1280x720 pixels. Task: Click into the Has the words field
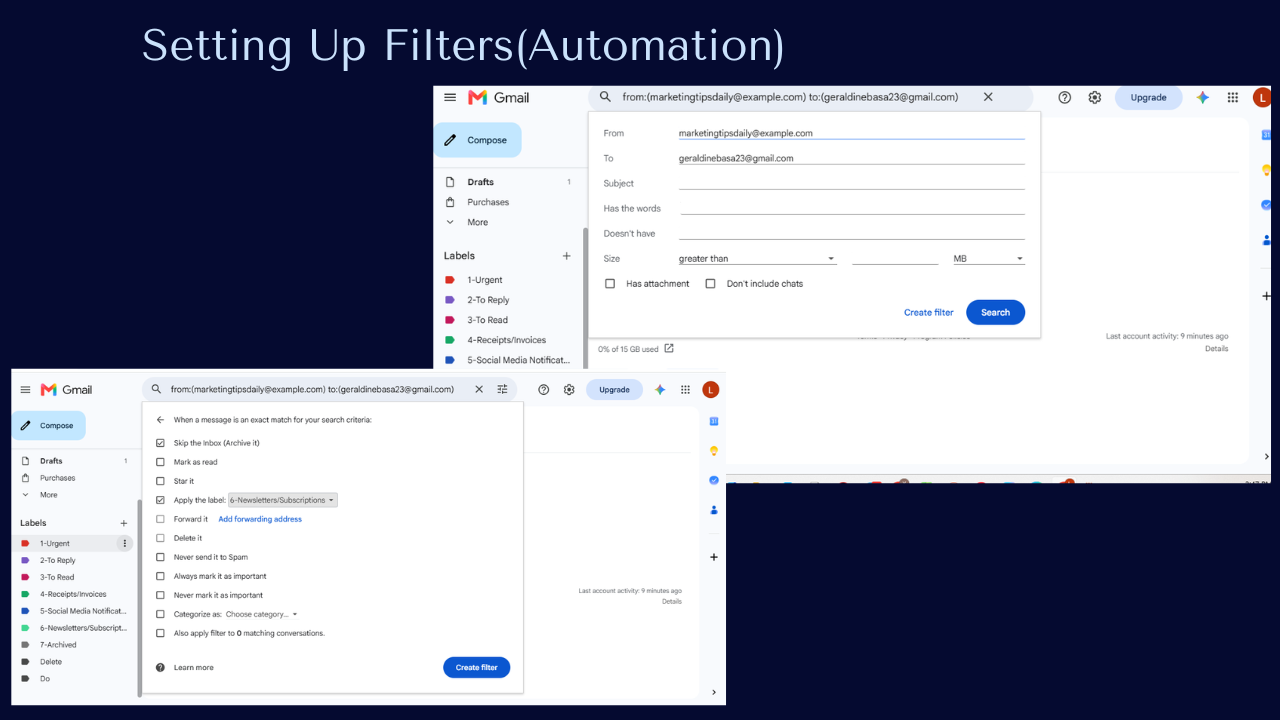[x=853, y=208]
